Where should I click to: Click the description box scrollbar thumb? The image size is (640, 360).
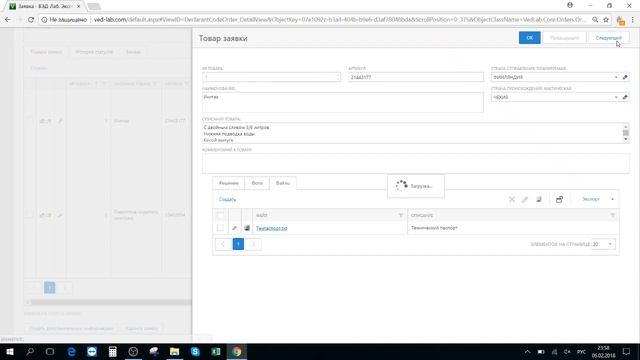(x=626, y=133)
